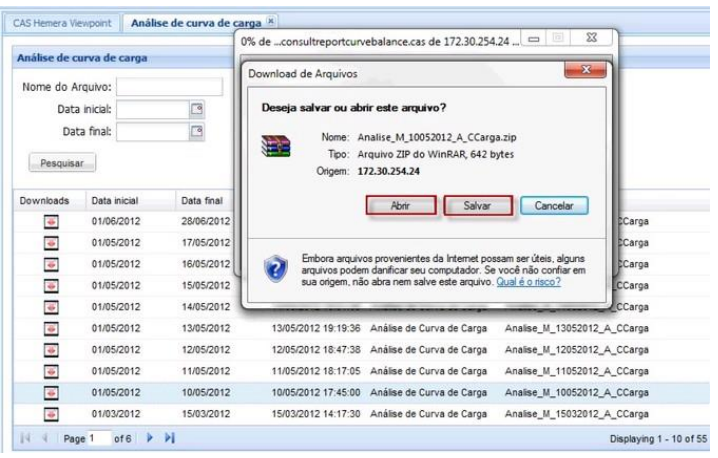Click the Abrir button
The height and width of the screenshot is (458, 718).
point(400,205)
